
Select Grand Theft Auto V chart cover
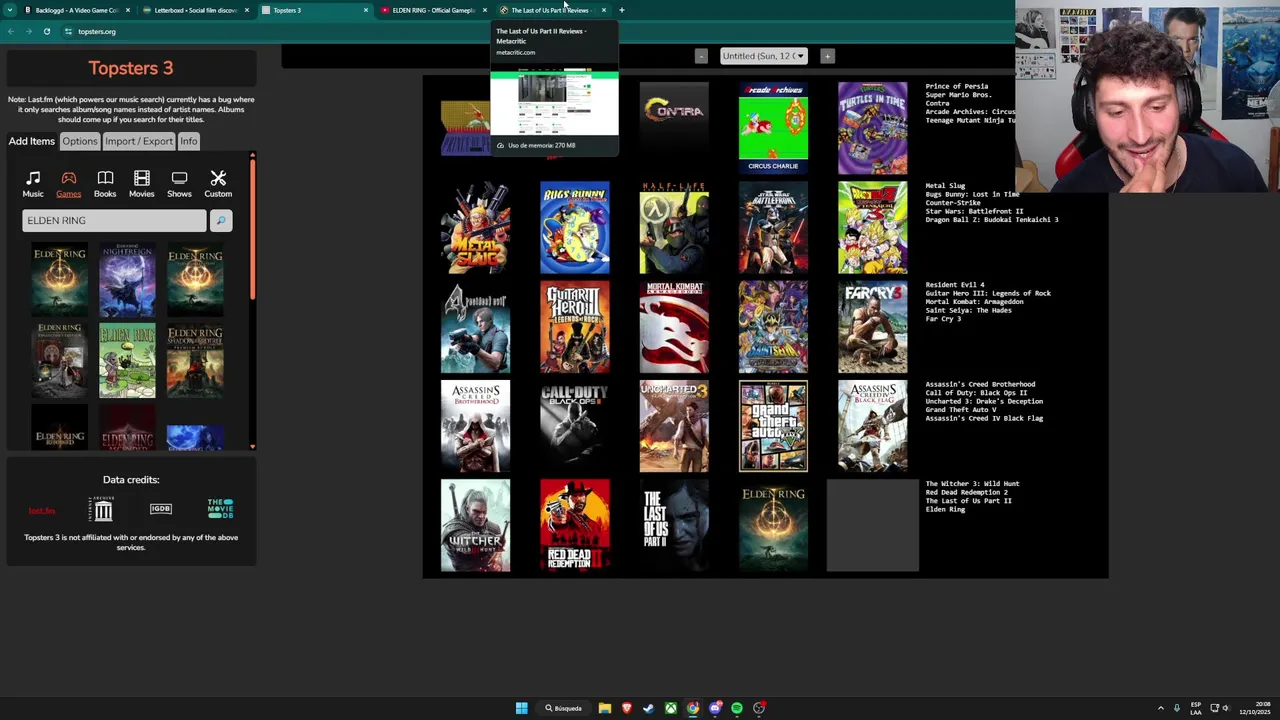773,426
